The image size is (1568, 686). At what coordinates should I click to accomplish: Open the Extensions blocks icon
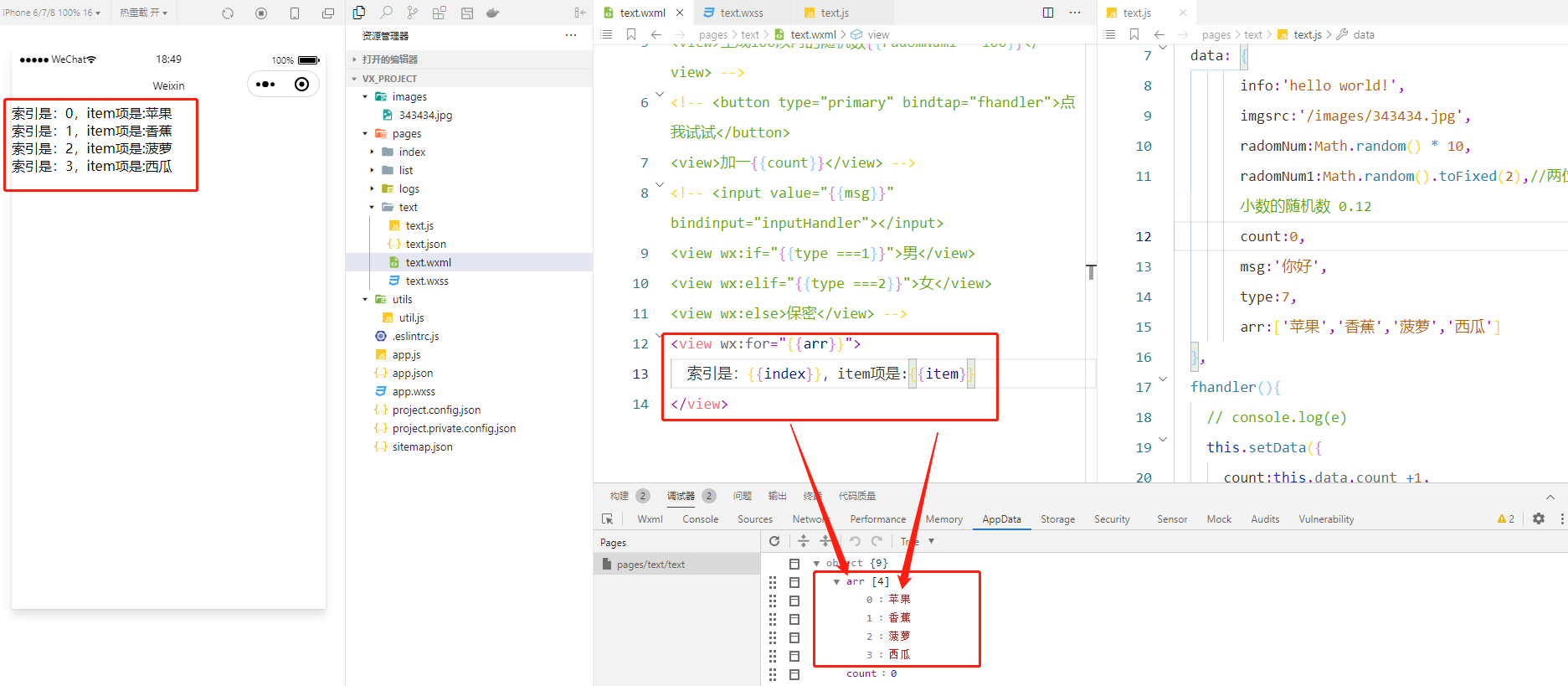tap(440, 13)
